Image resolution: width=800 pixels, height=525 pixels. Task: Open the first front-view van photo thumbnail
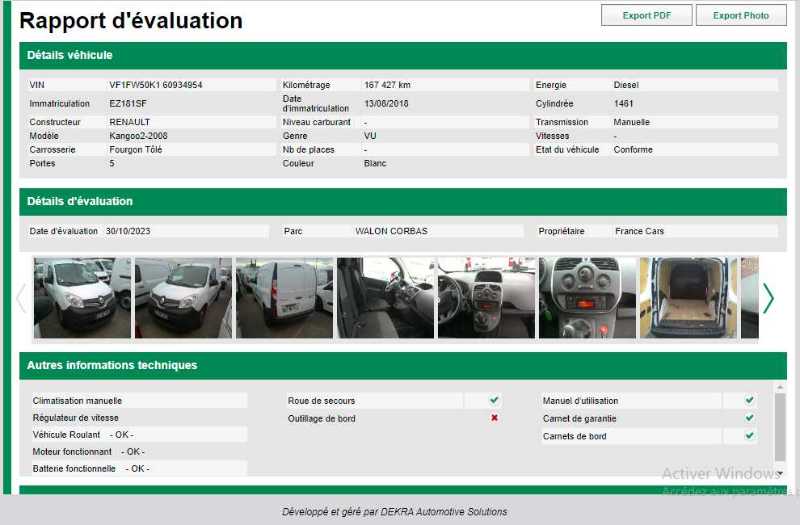click(82, 298)
